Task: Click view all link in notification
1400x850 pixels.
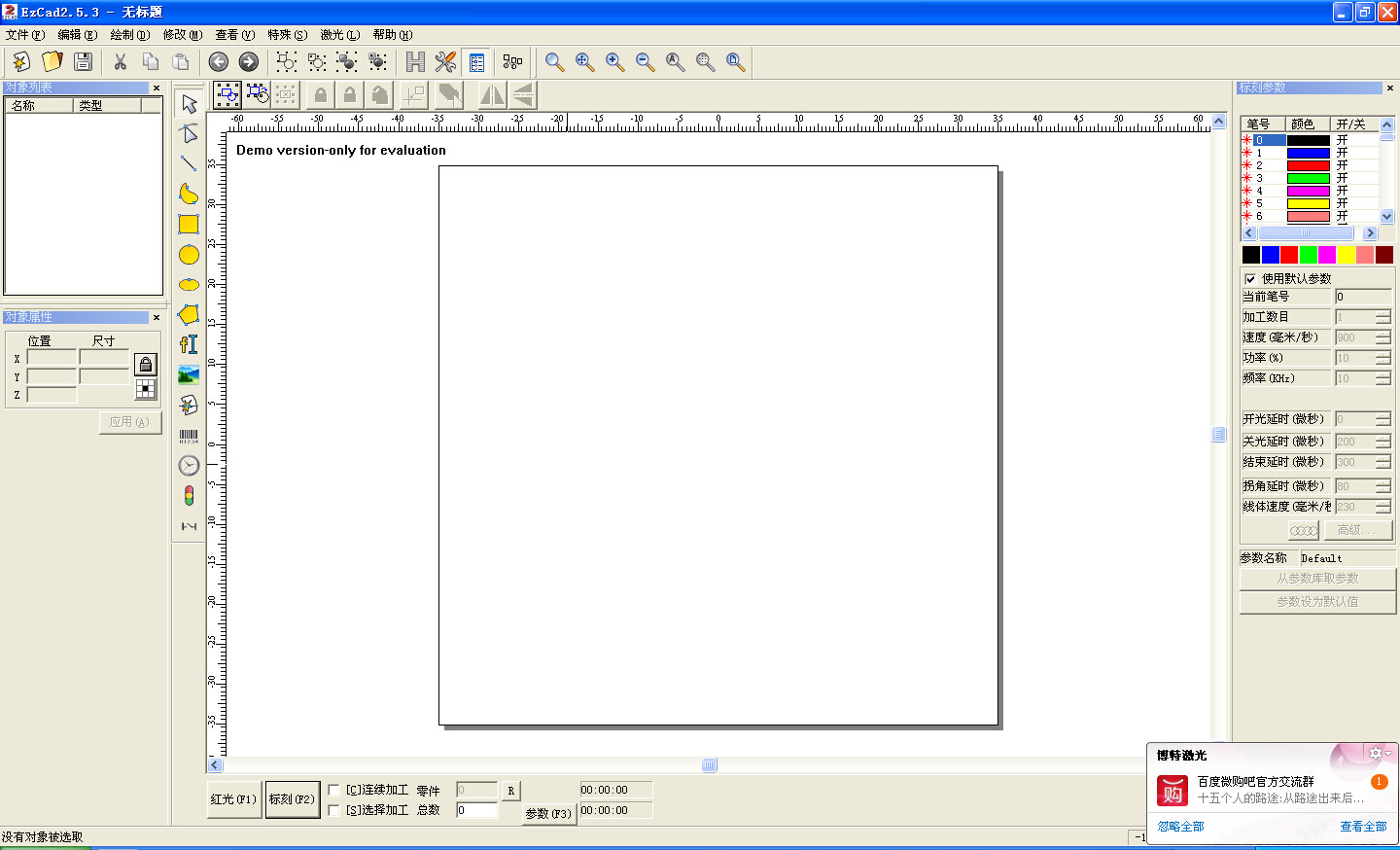Action: [1363, 827]
